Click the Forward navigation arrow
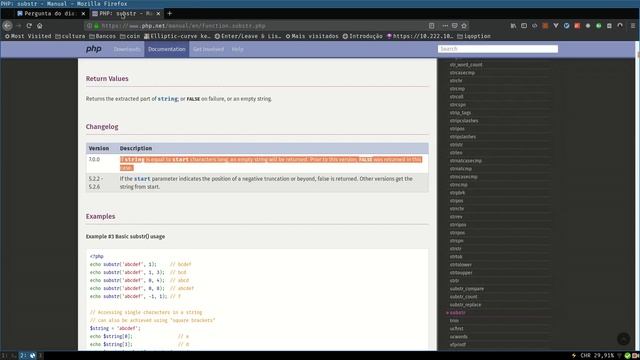Image resolution: width=640 pixels, height=360 pixels. point(18,25)
